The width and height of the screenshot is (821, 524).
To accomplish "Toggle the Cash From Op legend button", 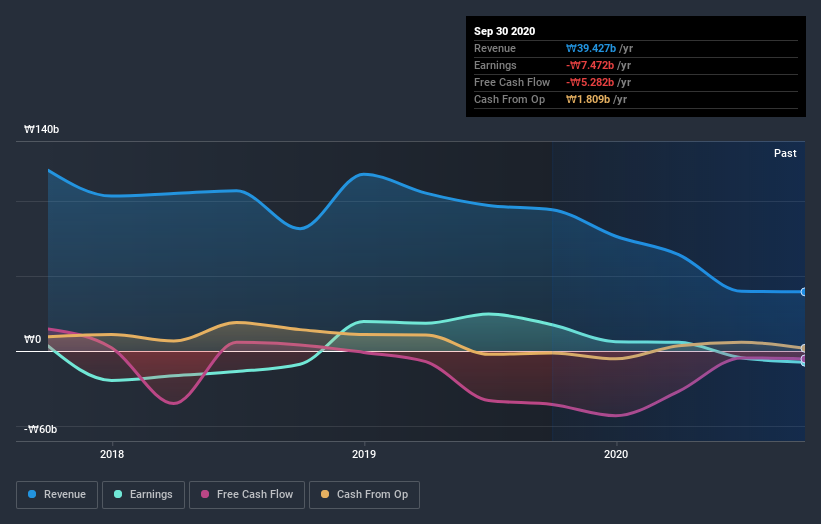I will click(364, 495).
